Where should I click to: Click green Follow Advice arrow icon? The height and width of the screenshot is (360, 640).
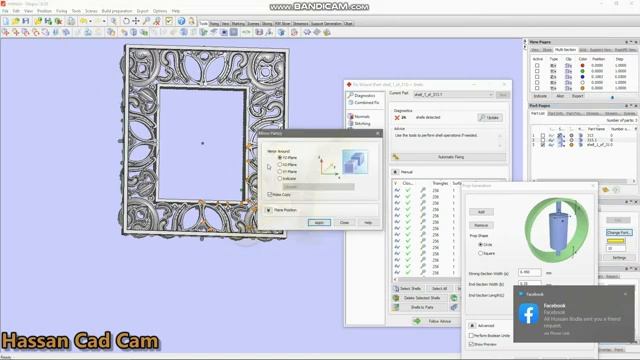[x=416, y=321]
